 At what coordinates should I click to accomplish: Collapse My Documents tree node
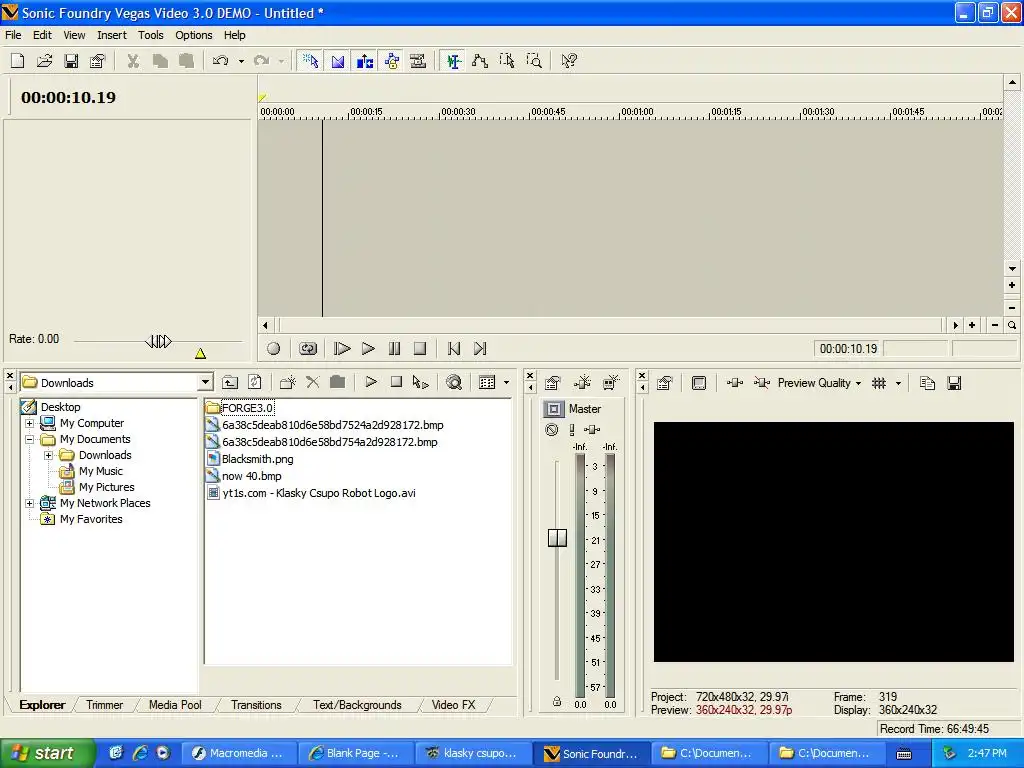[x=29, y=440]
